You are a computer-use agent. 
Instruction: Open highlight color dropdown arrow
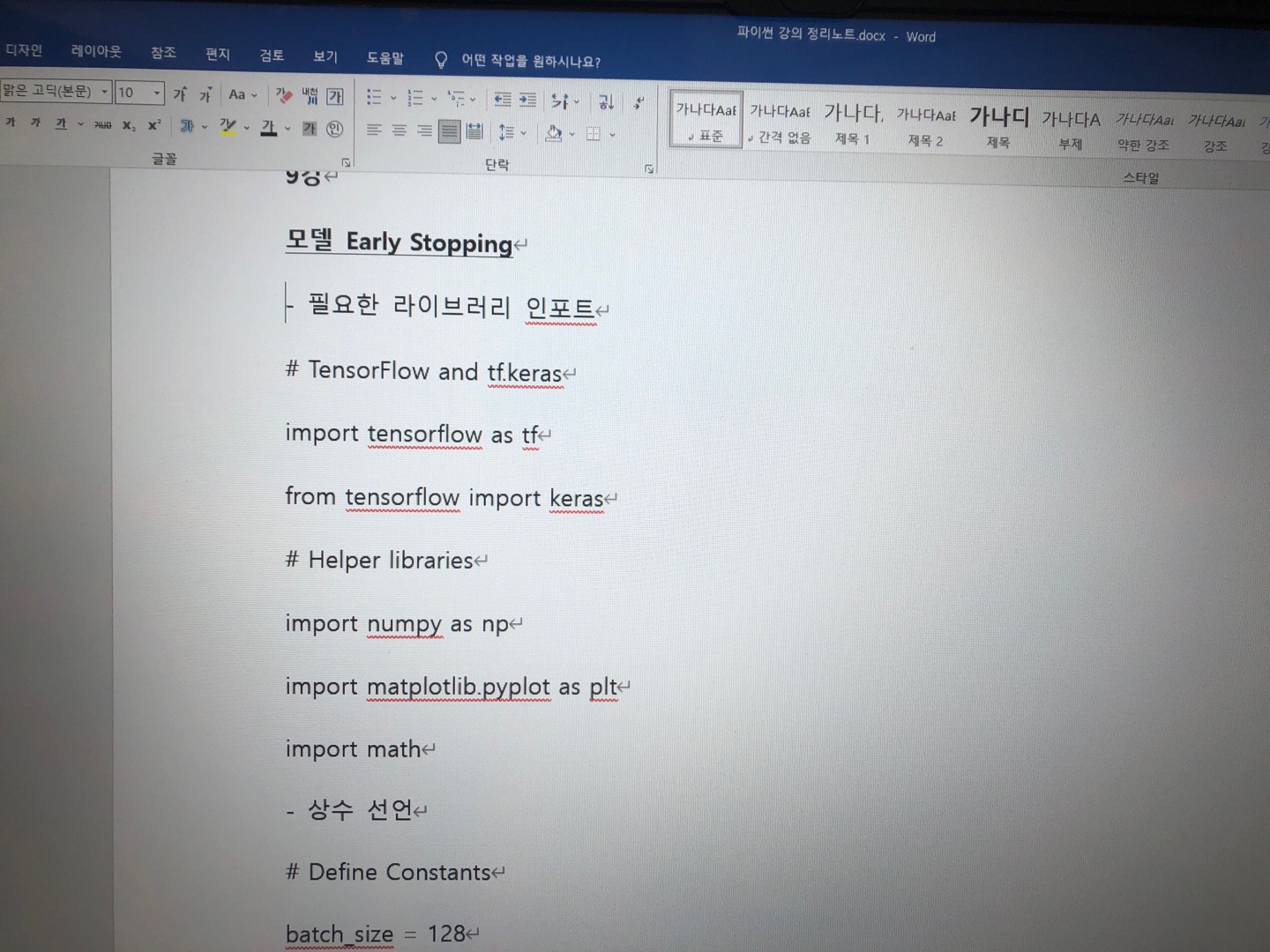247,128
